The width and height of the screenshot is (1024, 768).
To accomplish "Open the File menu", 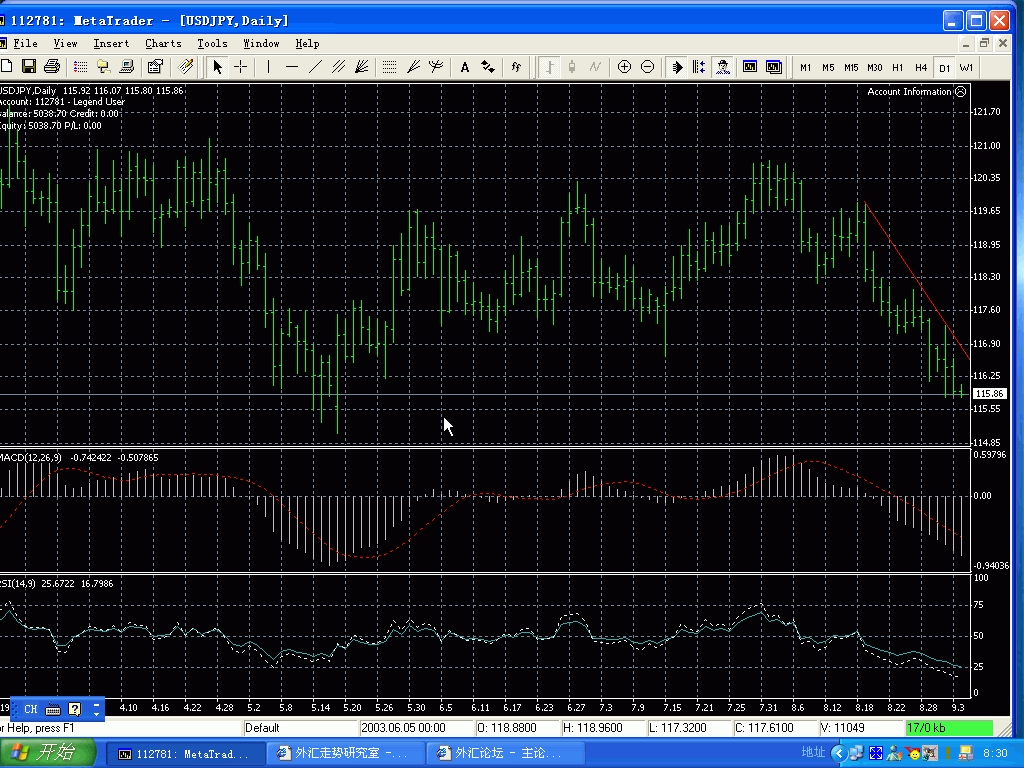I will (25, 44).
